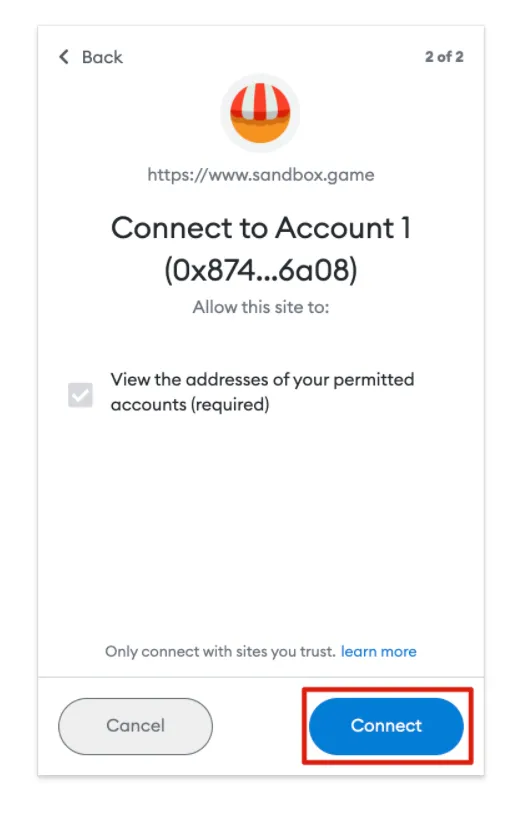The image size is (526, 816).
Task: Click the word trust in footer notice
Action: pos(317,651)
